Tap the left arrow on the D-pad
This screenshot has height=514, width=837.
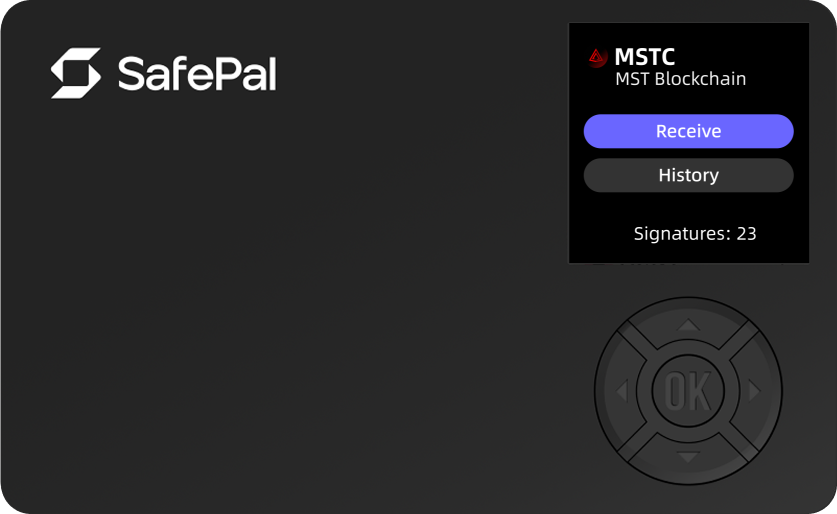pos(621,391)
